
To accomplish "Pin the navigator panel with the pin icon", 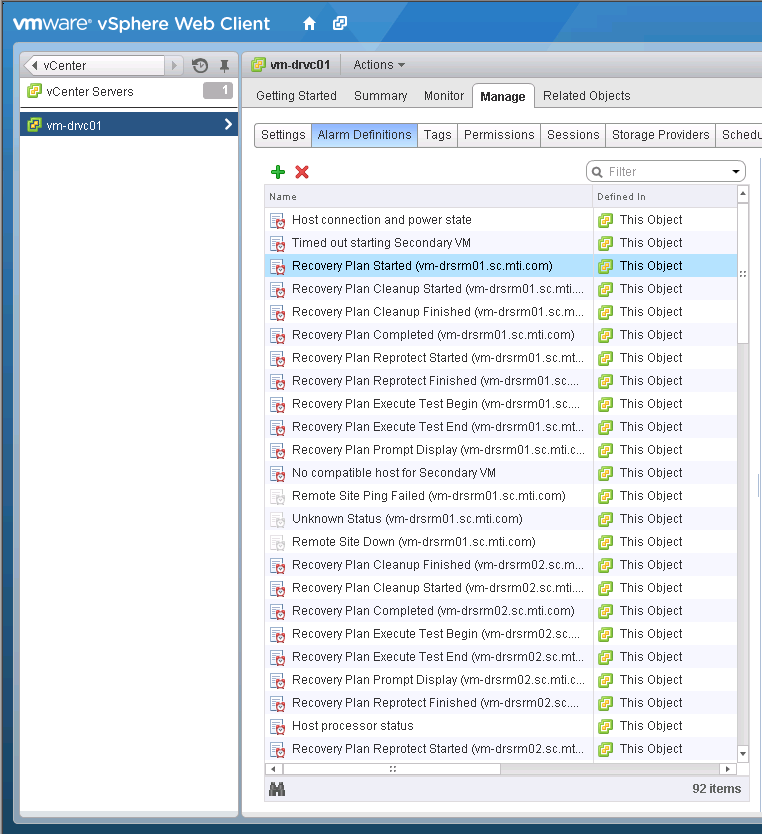I will (x=224, y=66).
